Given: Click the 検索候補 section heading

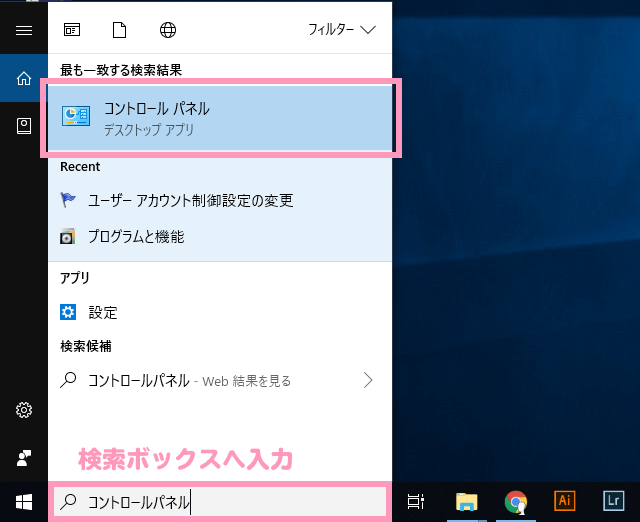Looking at the screenshot, I should [86, 346].
